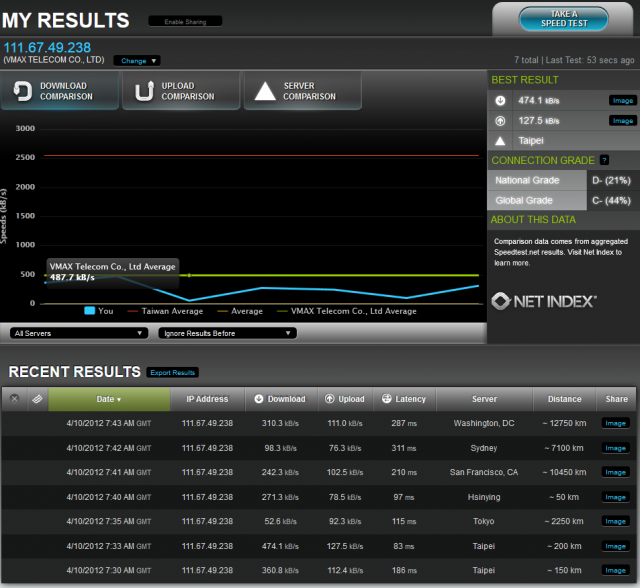Click the Upload column header arrow icon
Screen dimensions: 640x588
(x=329, y=399)
